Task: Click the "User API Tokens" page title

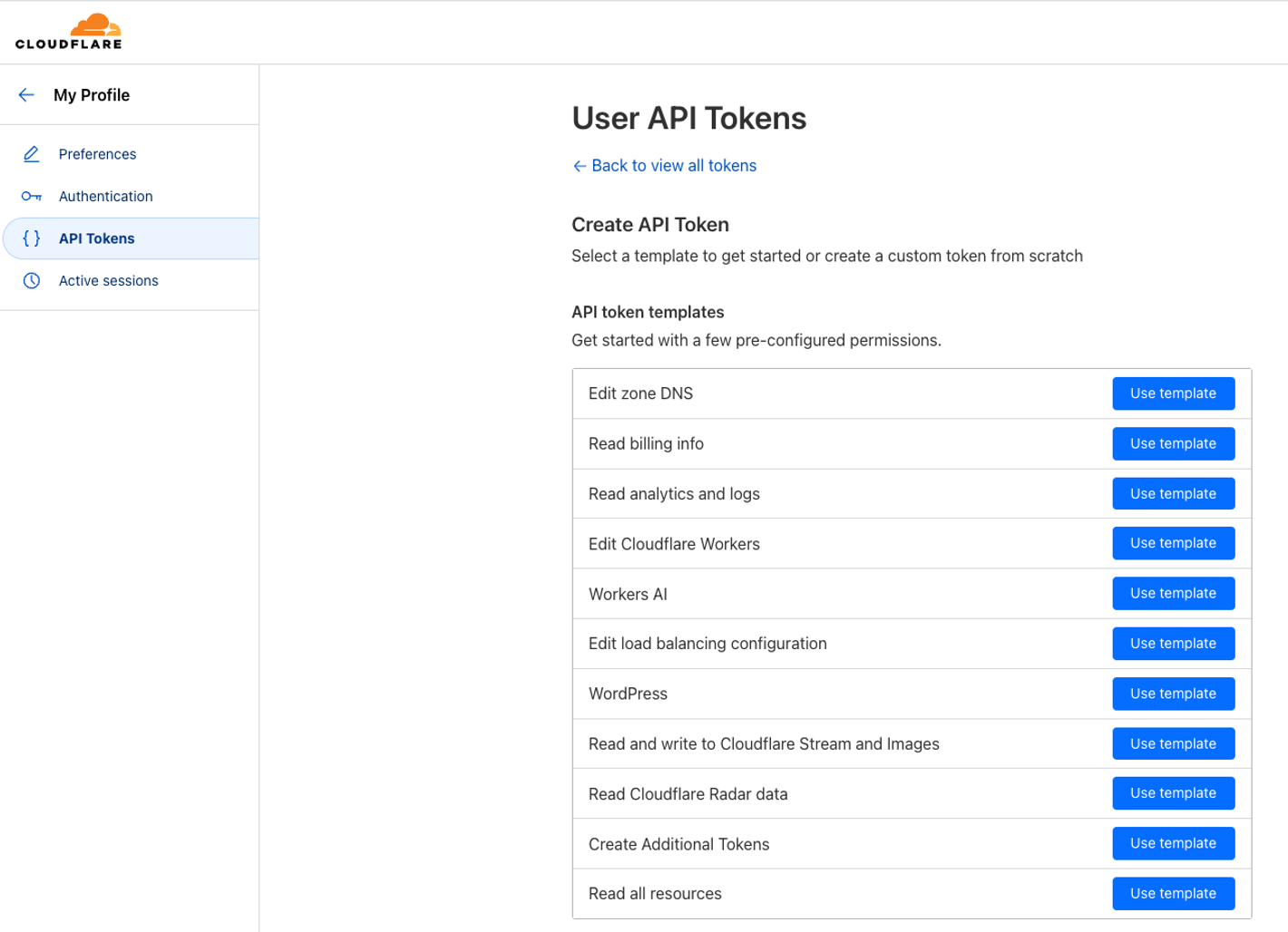Action: click(689, 119)
